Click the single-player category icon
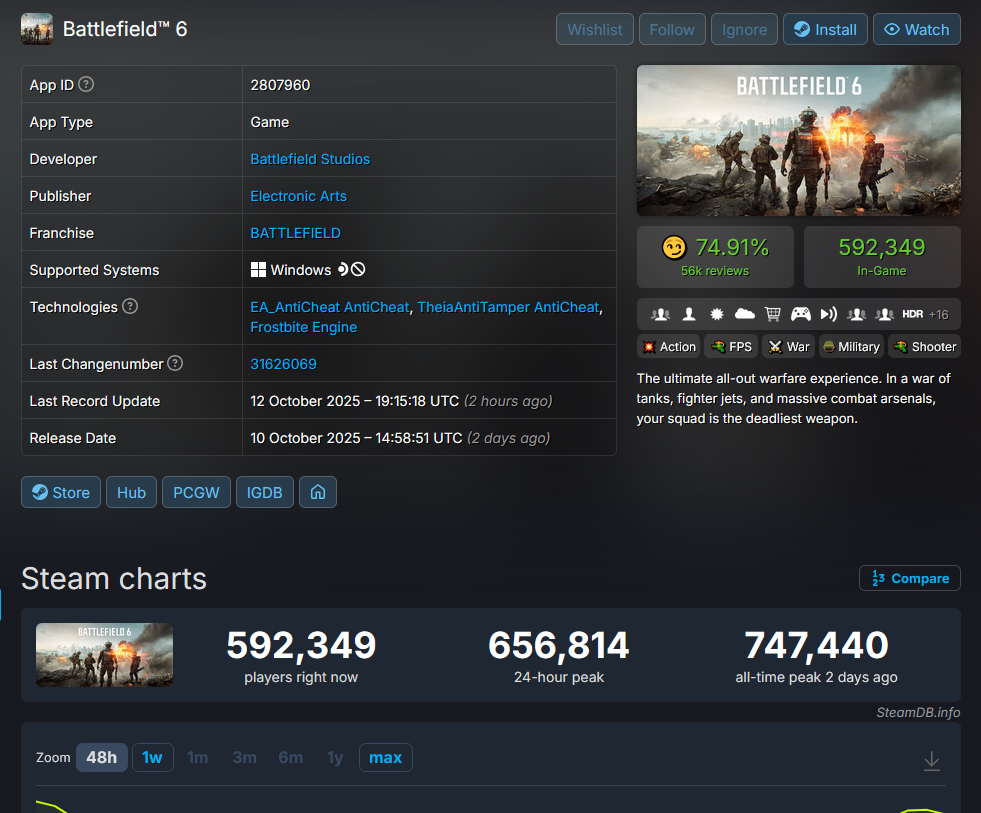The height and width of the screenshot is (813, 981). (689, 314)
